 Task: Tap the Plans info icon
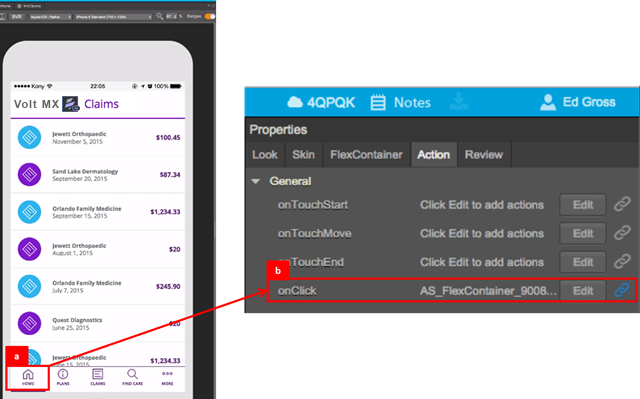click(x=63, y=377)
